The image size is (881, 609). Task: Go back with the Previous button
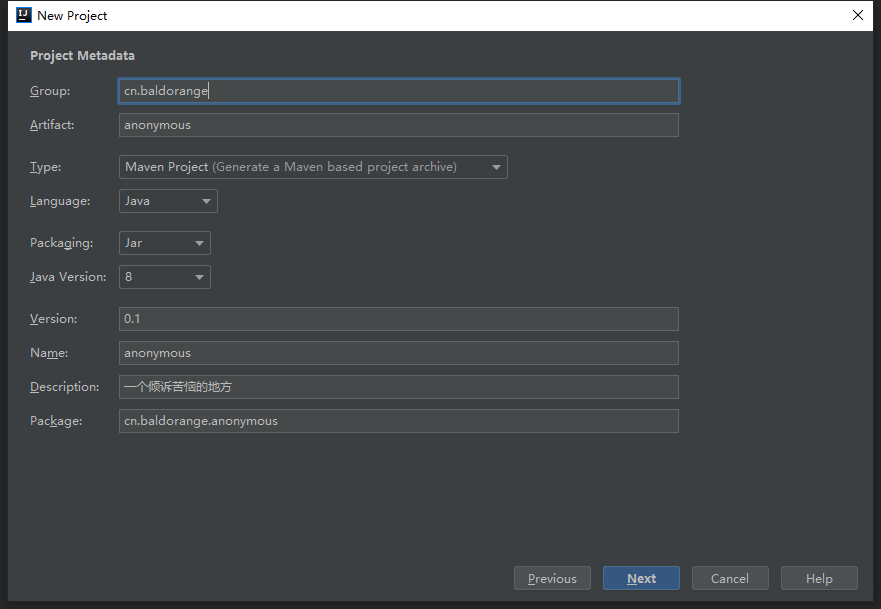(x=552, y=578)
